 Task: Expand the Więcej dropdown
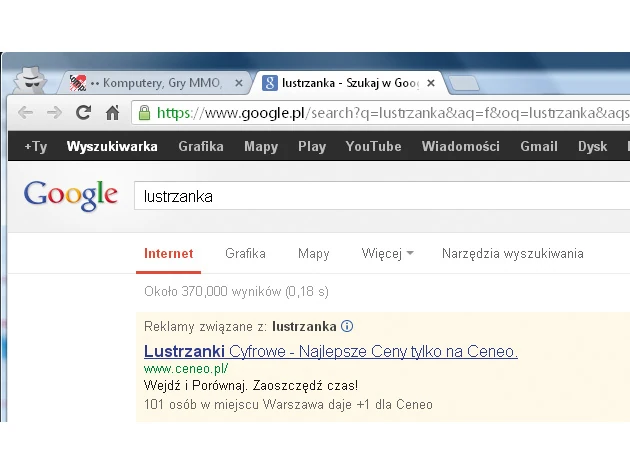(387, 254)
